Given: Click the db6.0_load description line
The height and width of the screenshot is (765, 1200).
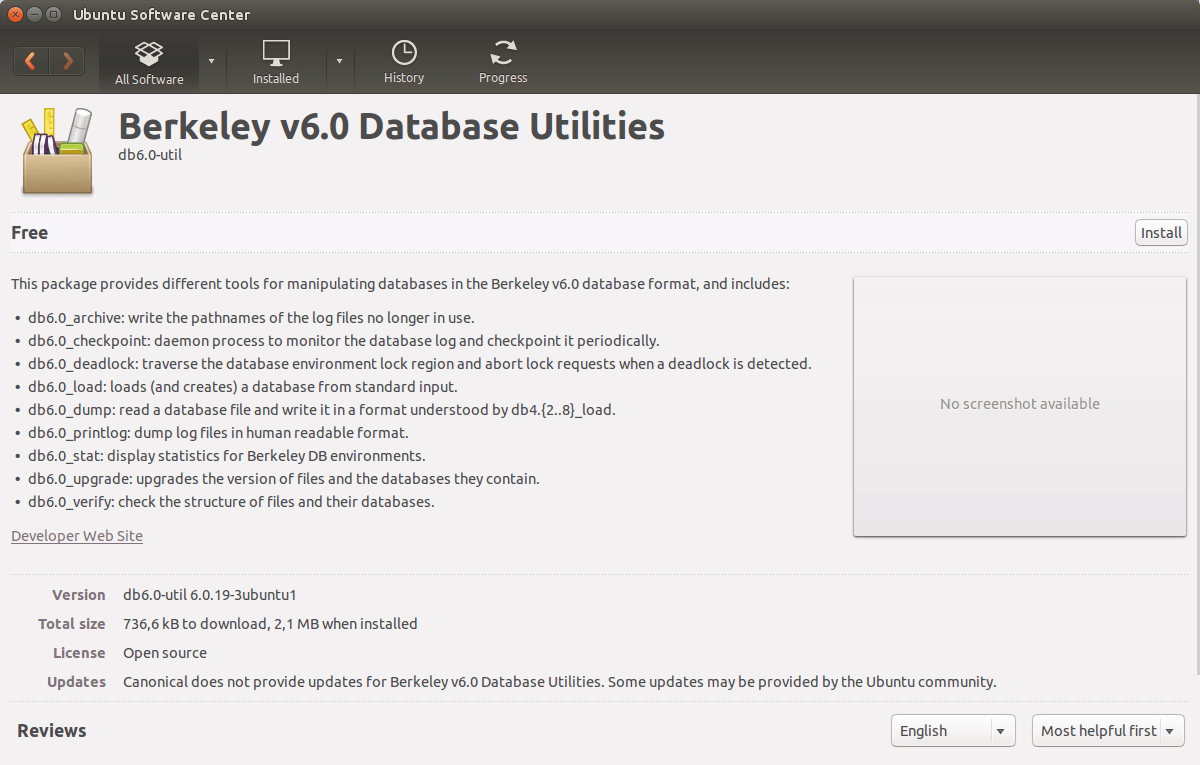Looking at the screenshot, I should [243, 387].
